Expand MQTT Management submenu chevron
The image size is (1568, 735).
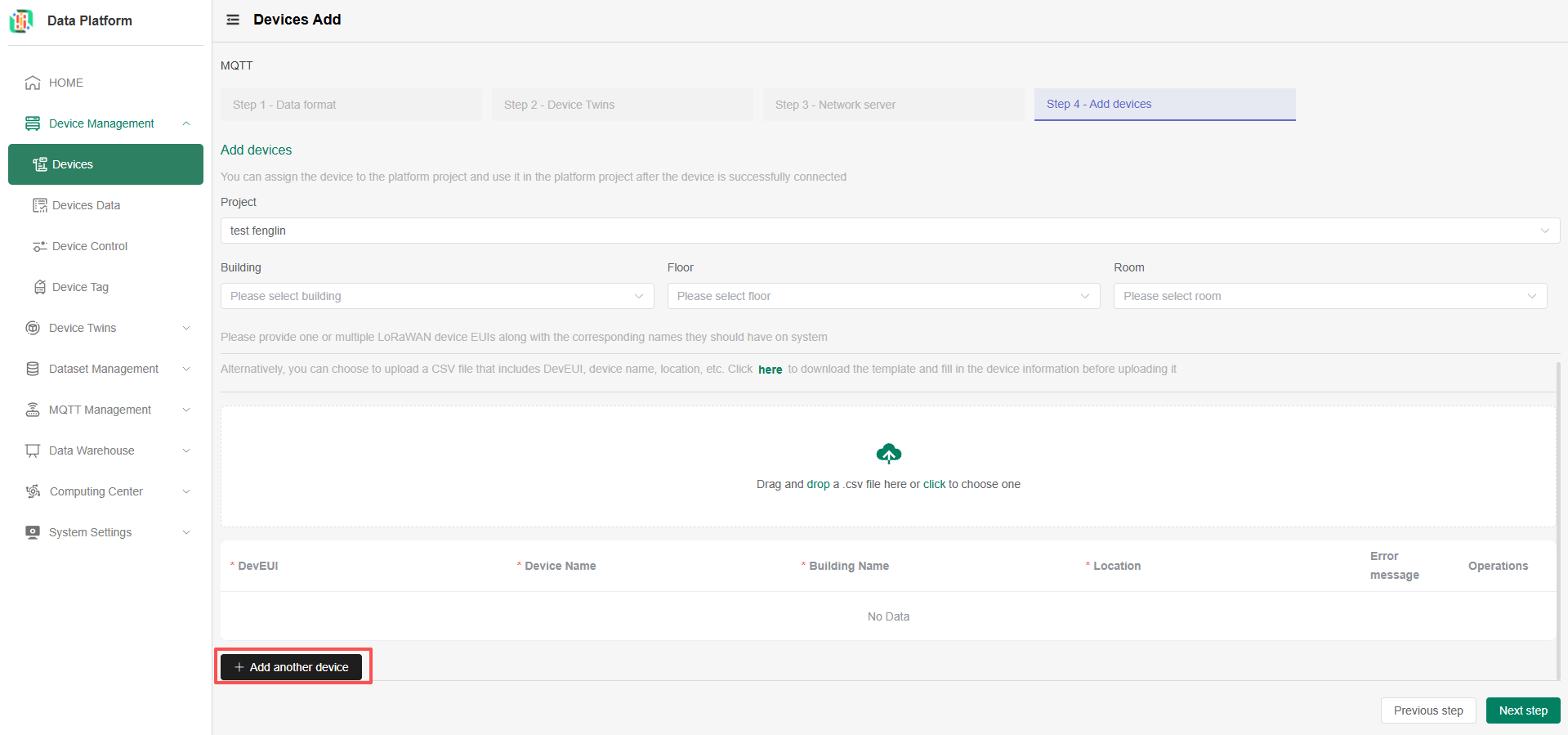point(186,410)
